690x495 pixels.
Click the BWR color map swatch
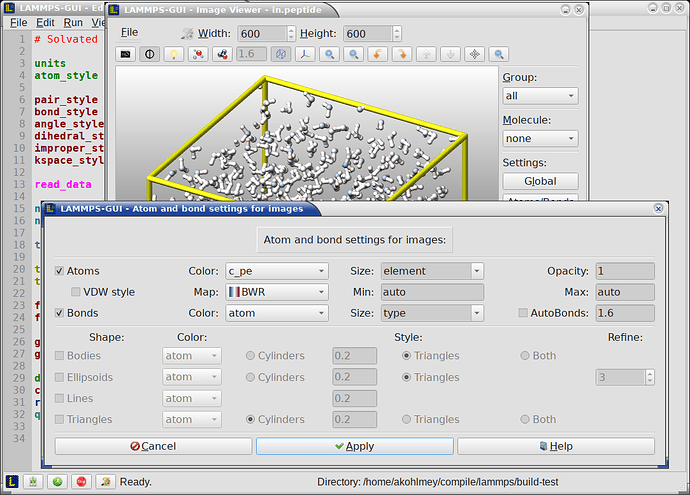(234, 292)
